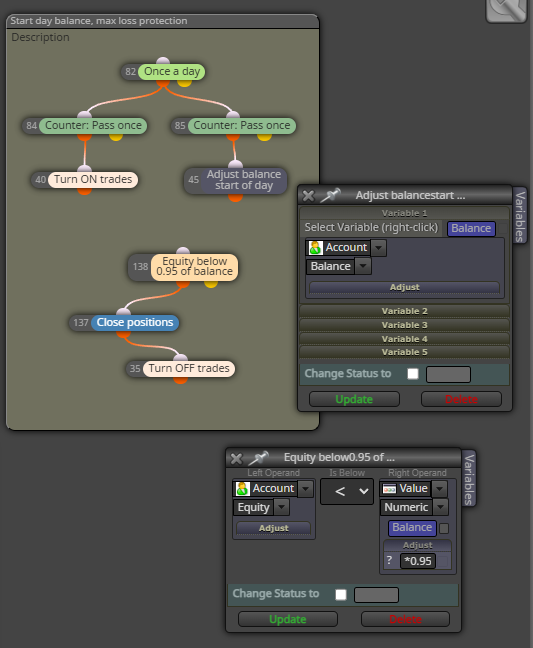Image resolution: width=533 pixels, height=648 pixels.
Task: Select the 'Once a day' node
Action: point(171,71)
